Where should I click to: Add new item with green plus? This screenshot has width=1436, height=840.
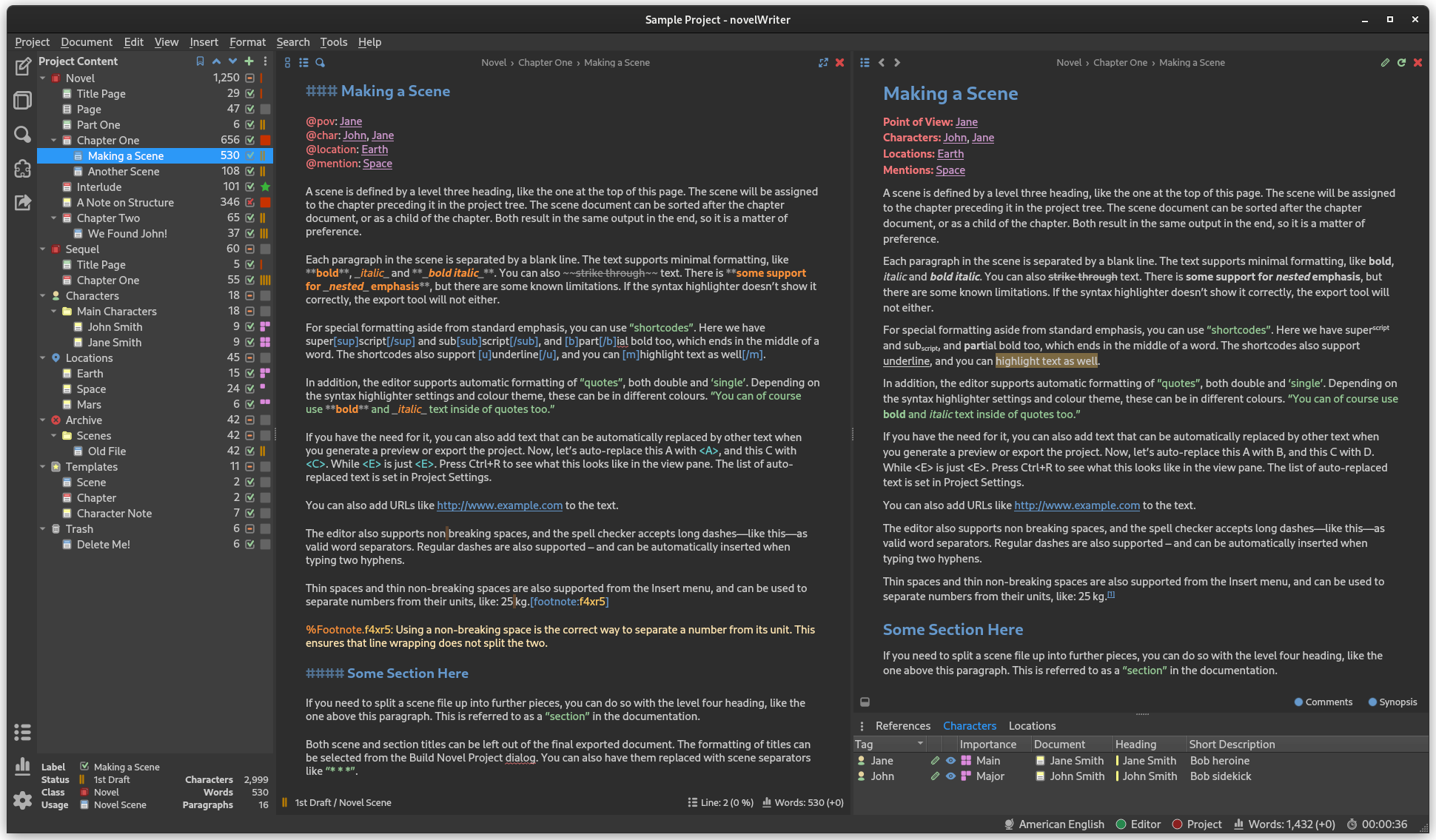249,61
